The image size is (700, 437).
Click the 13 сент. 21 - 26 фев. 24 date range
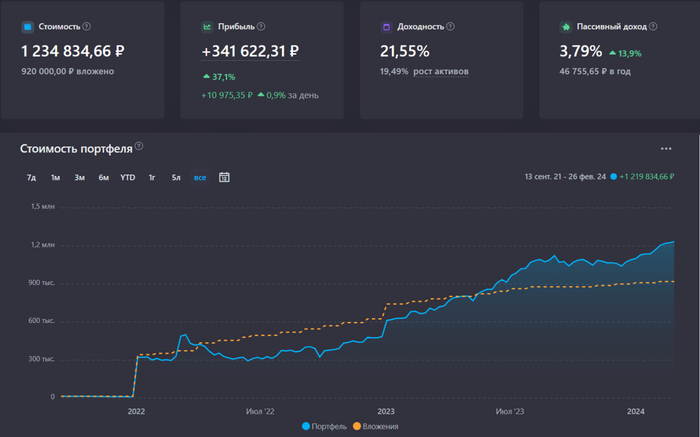[x=563, y=177]
